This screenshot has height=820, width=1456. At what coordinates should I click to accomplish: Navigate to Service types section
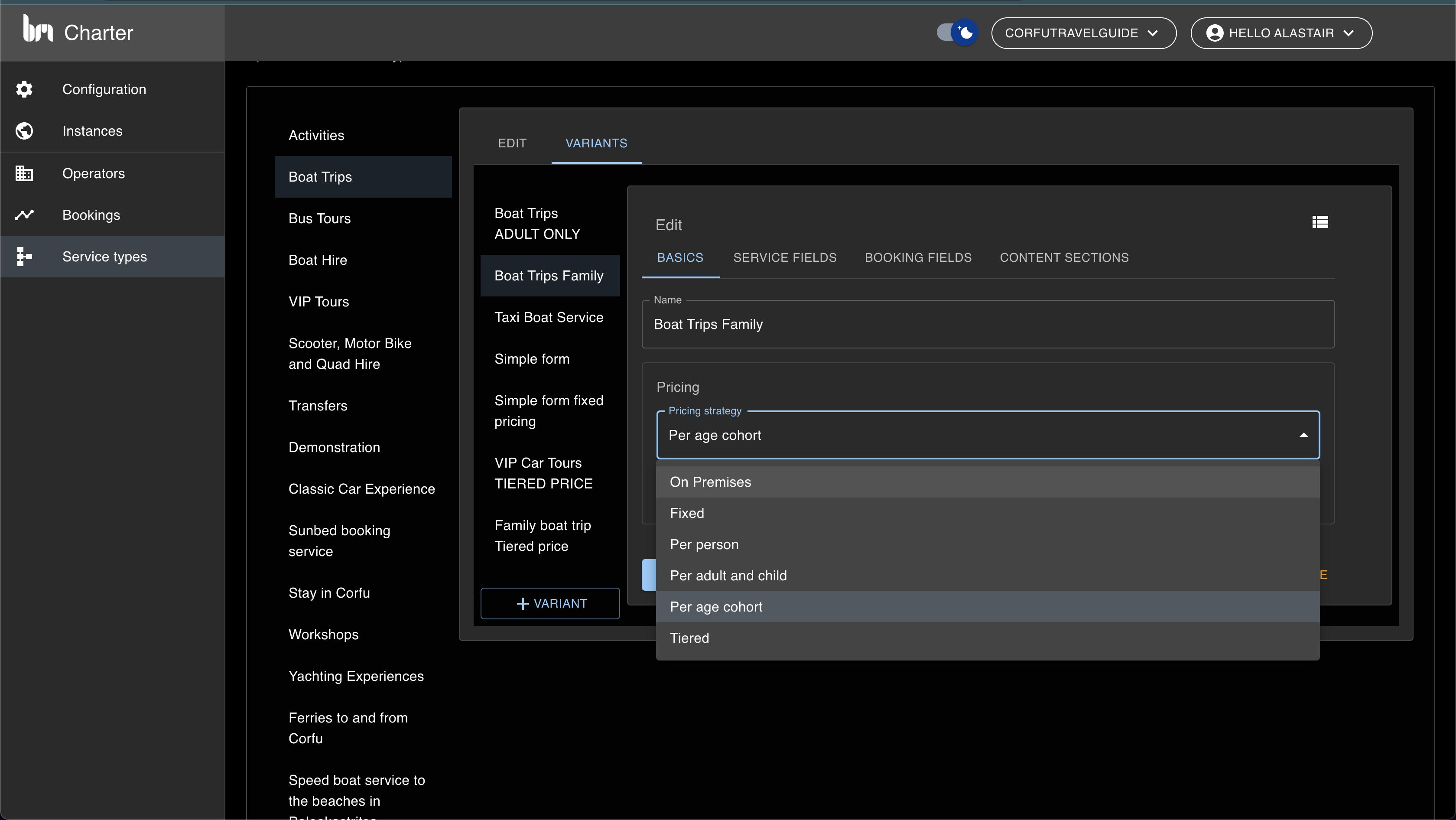[x=104, y=257]
